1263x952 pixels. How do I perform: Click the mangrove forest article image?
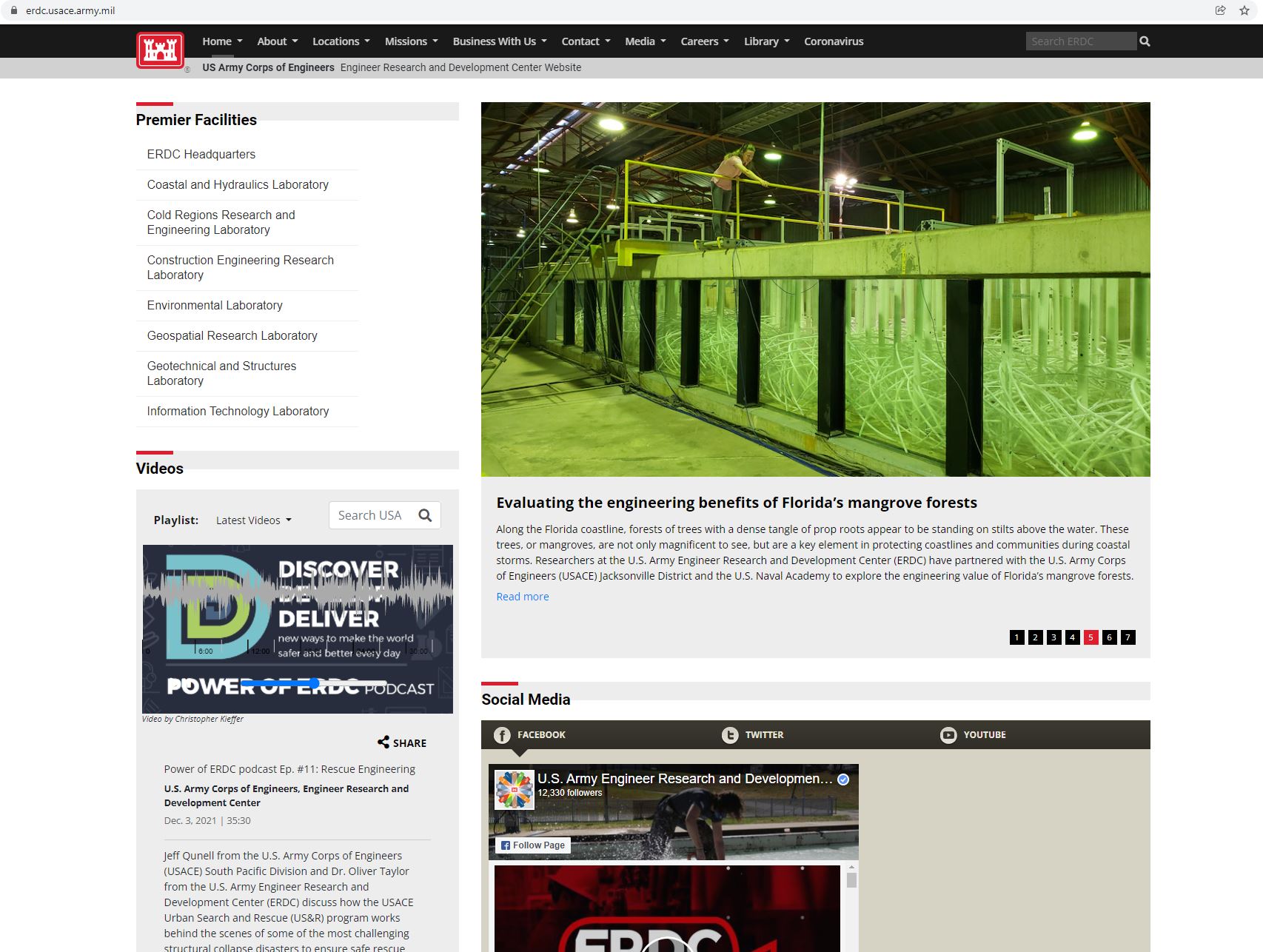[x=816, y=289]
